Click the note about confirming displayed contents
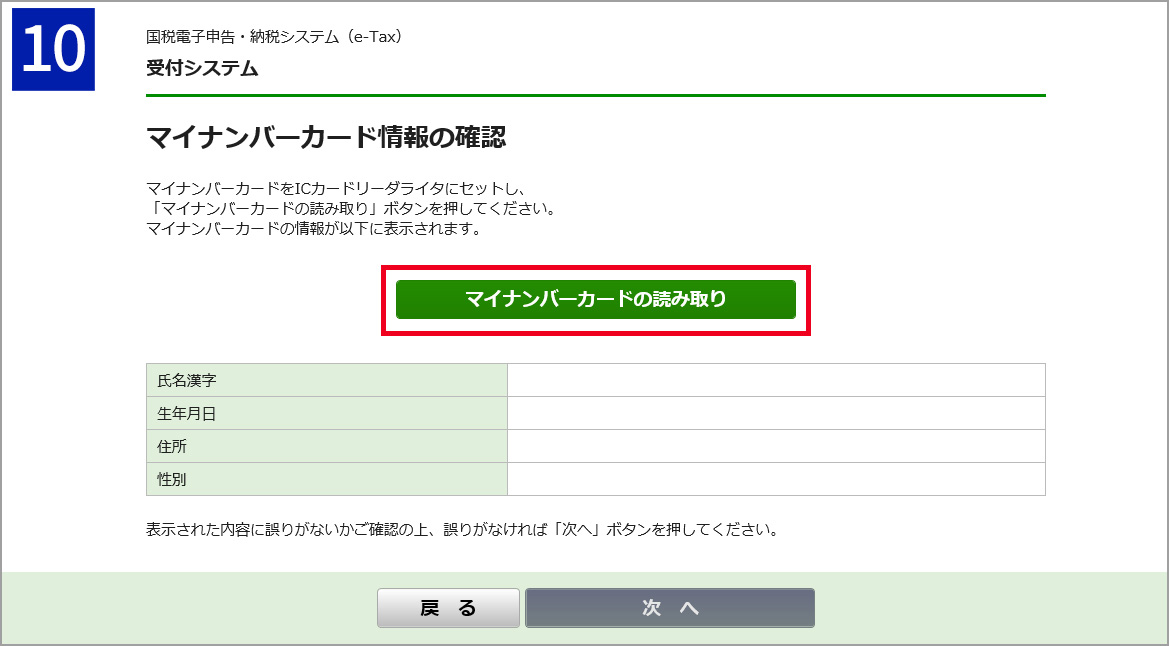The width and height of the screenshot is (1169, 646). (x=462, y=530)
